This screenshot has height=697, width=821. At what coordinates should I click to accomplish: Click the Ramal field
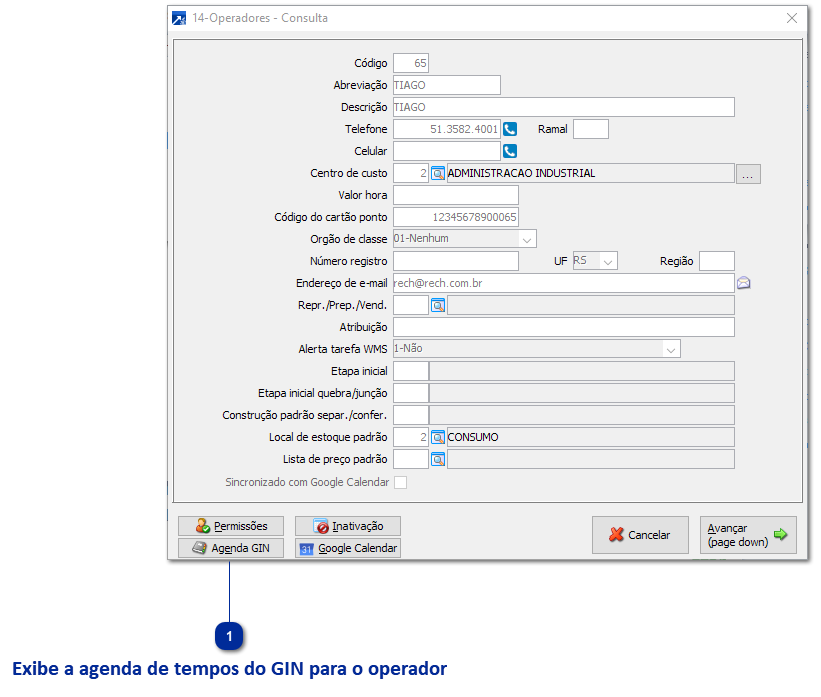(x=591, y=129)
